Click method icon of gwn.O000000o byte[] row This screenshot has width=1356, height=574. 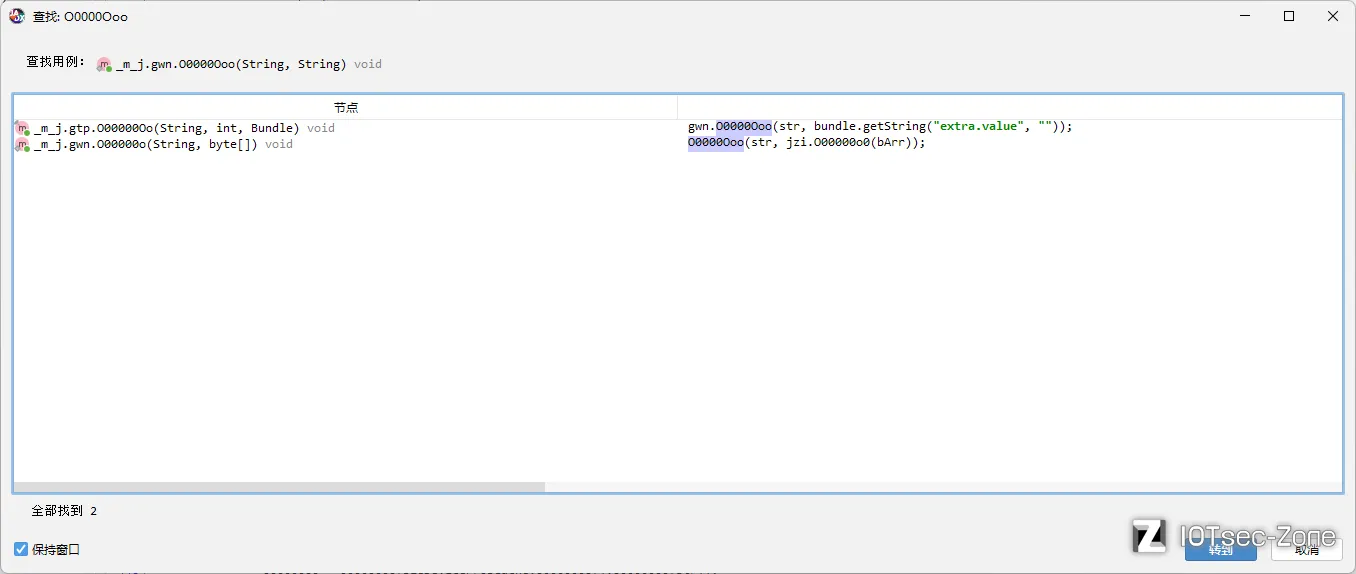pos(22,144)
